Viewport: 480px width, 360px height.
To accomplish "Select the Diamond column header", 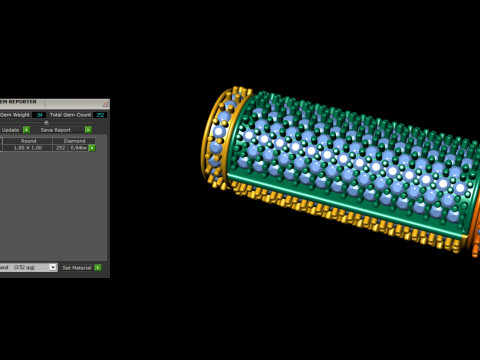I will click(x=74, y=141).
